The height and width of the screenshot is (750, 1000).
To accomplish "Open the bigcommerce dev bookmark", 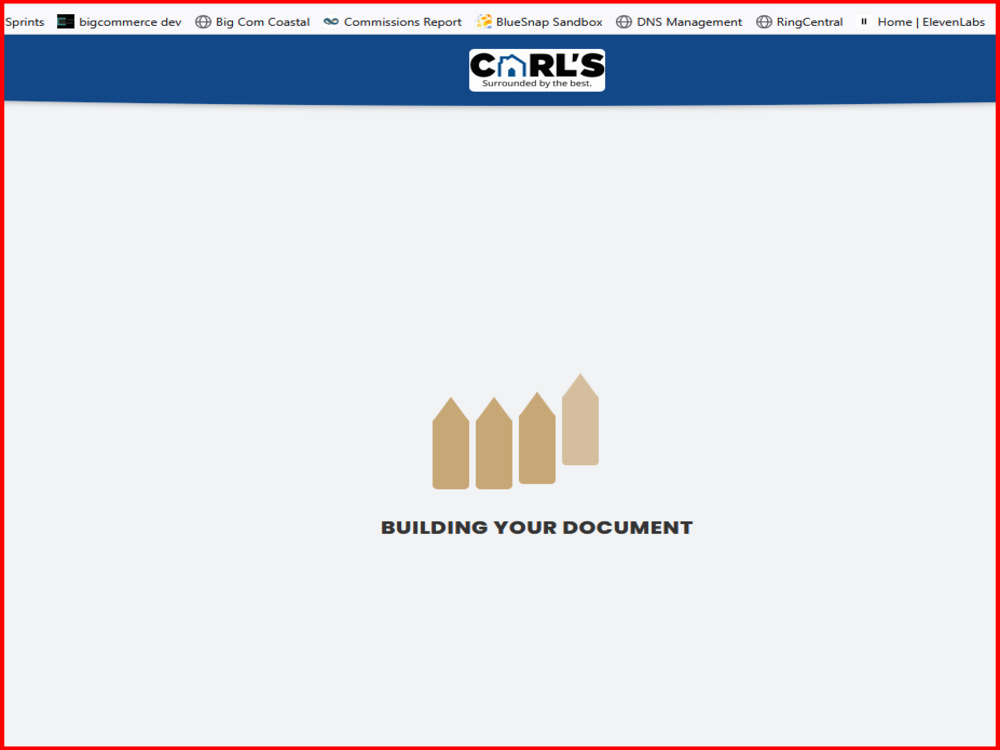I will point(119,22).
